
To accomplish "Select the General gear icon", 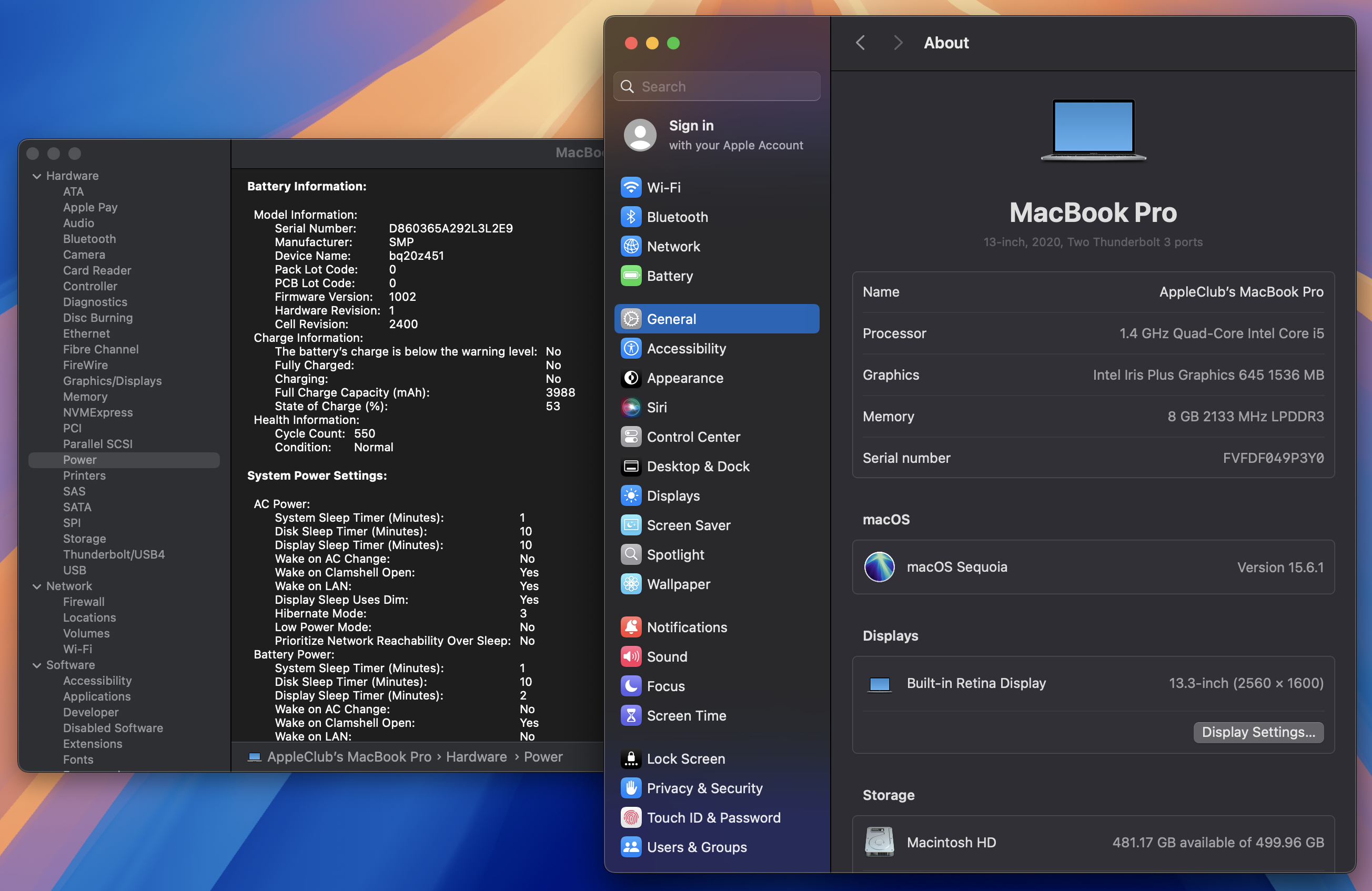I will [631, 319].
